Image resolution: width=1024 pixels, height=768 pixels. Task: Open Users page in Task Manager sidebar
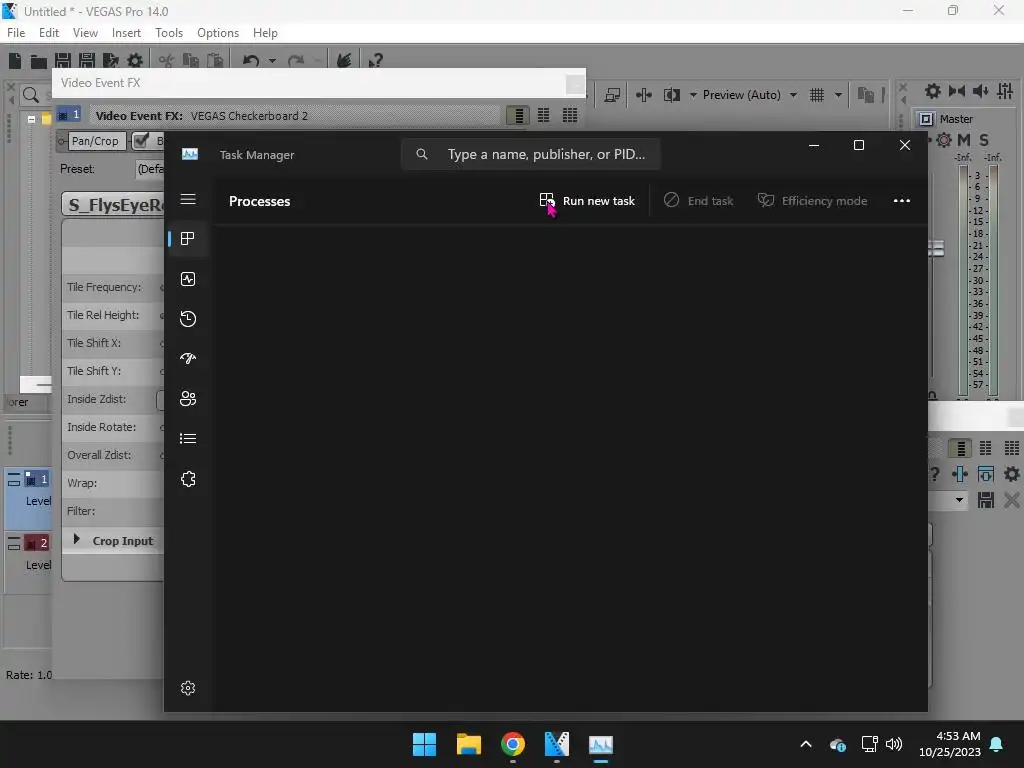point(188,398)
